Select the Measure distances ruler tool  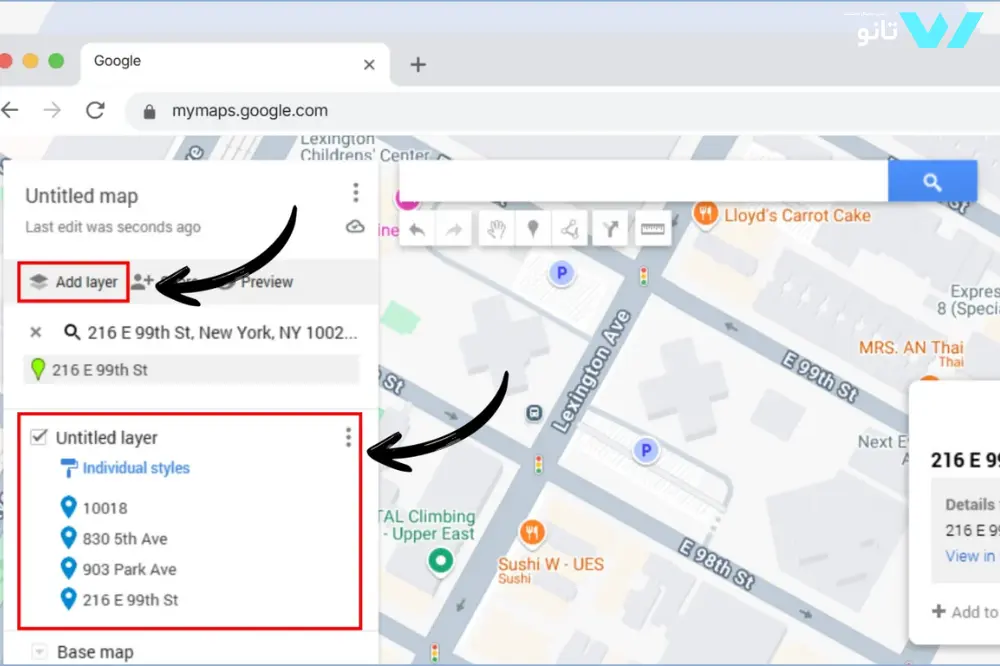653,229
